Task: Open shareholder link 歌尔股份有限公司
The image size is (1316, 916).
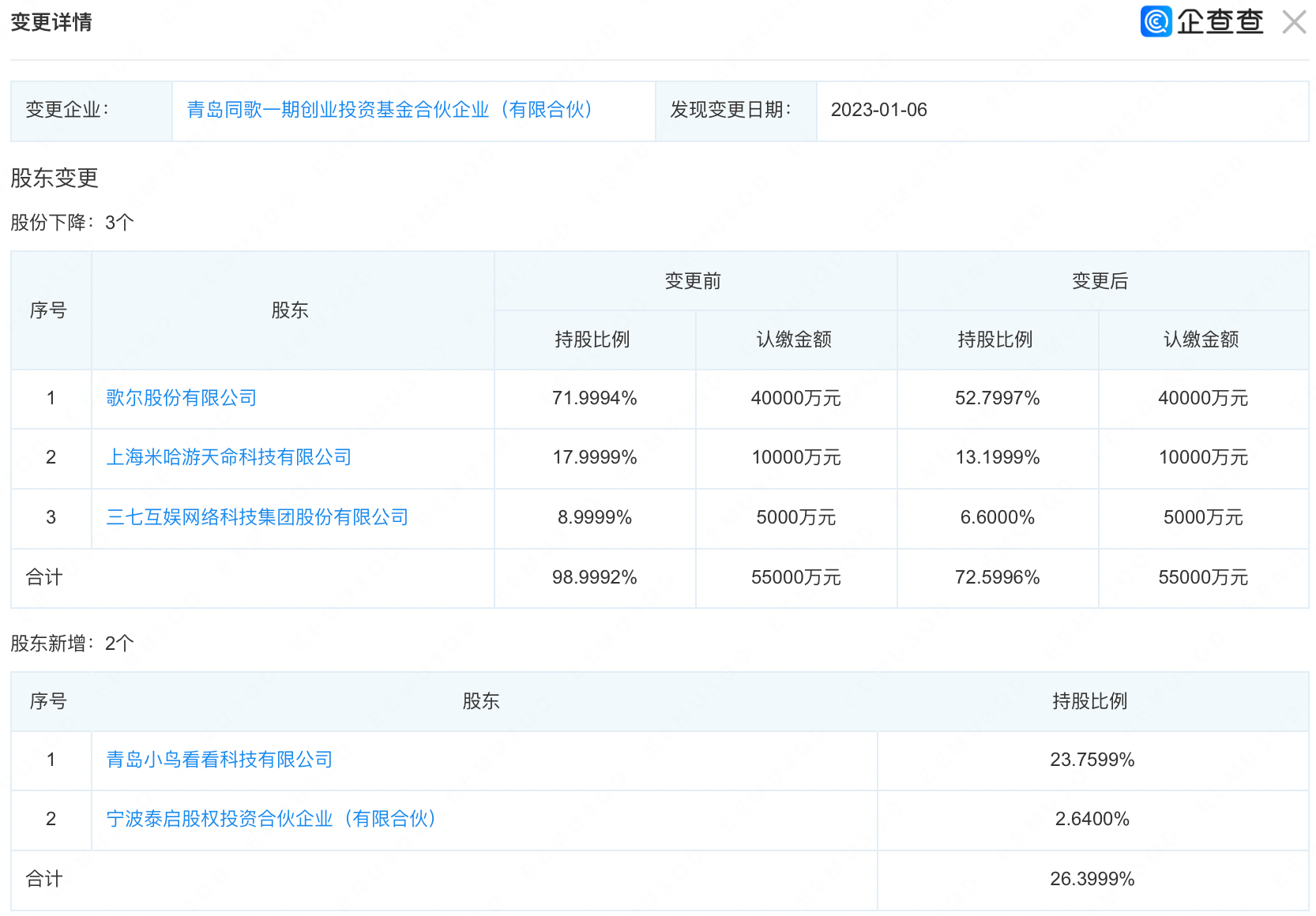Action: tap(182, 398)
